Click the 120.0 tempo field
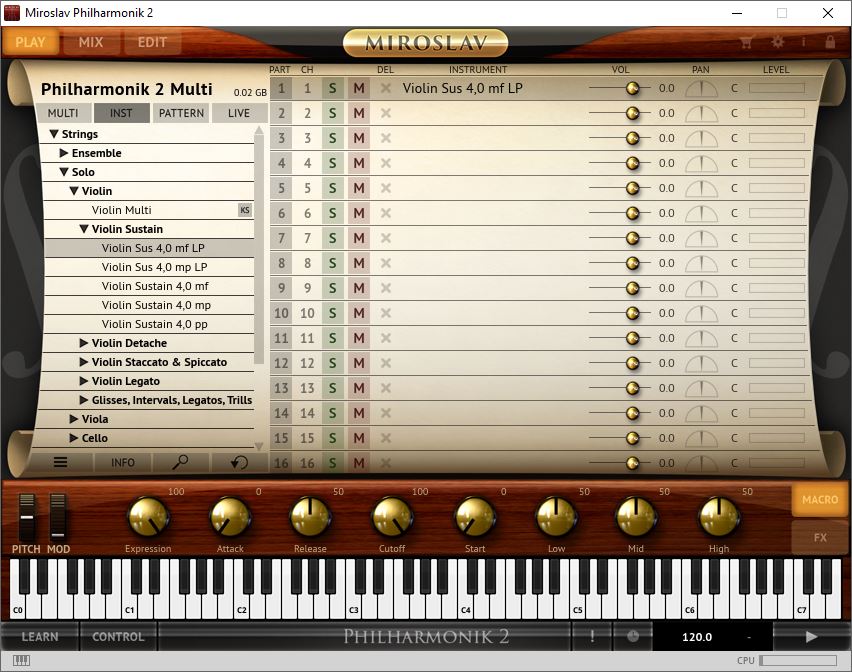Screen dimensions: 852x672 click(x=697, y=636)
